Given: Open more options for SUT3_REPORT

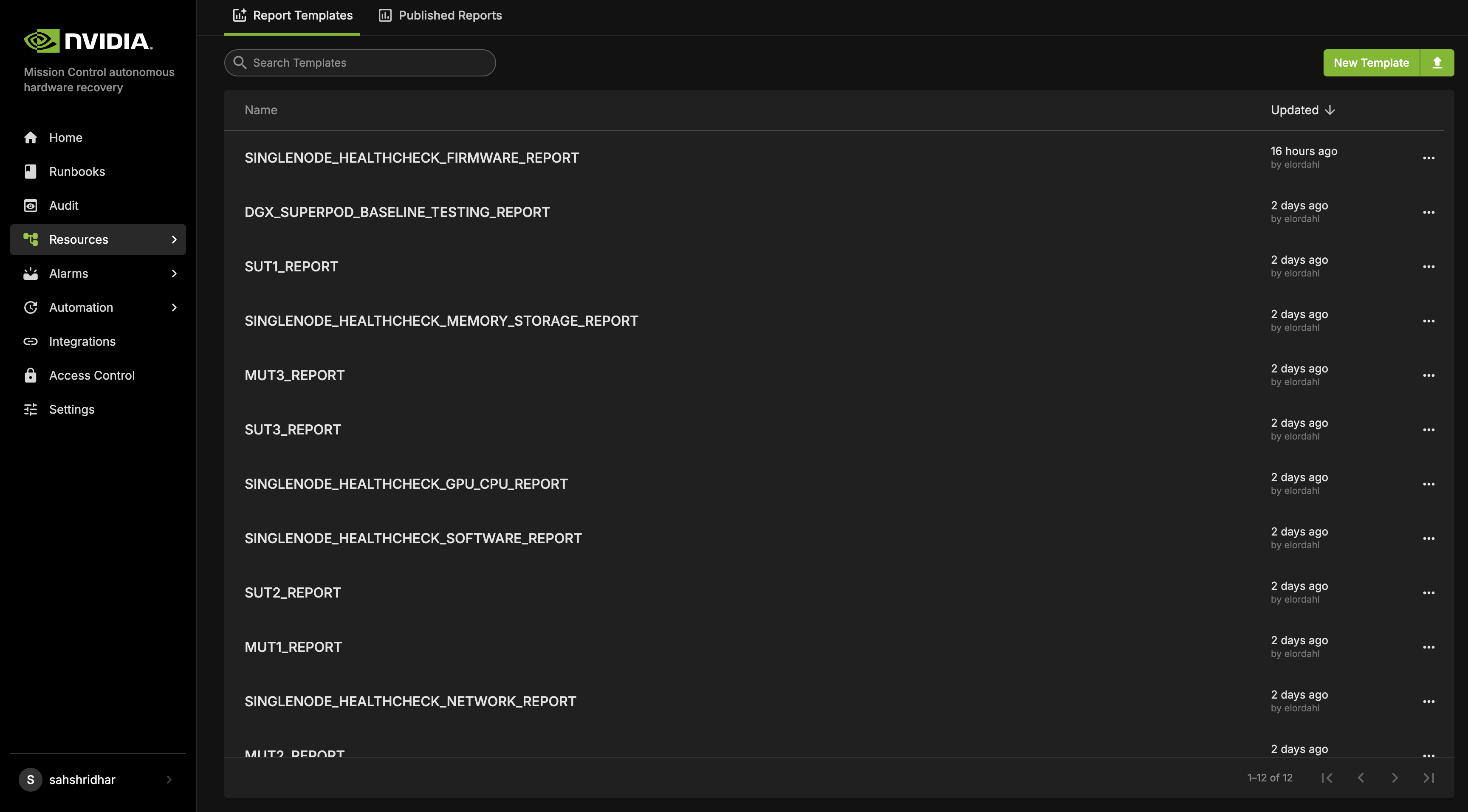Looking at the screenshot, I should click(x=1428, y=430).
